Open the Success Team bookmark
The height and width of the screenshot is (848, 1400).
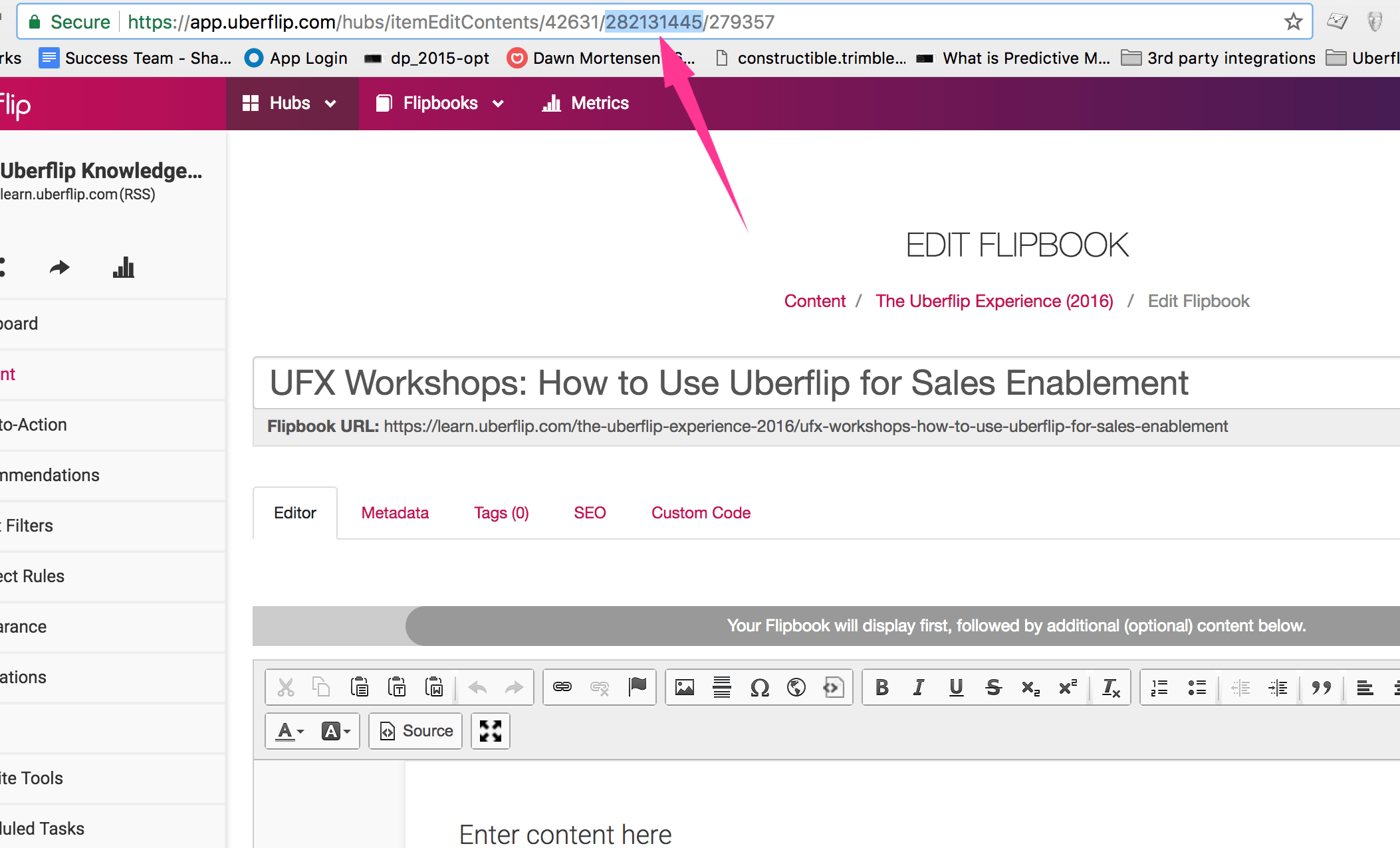pos(135,58)
